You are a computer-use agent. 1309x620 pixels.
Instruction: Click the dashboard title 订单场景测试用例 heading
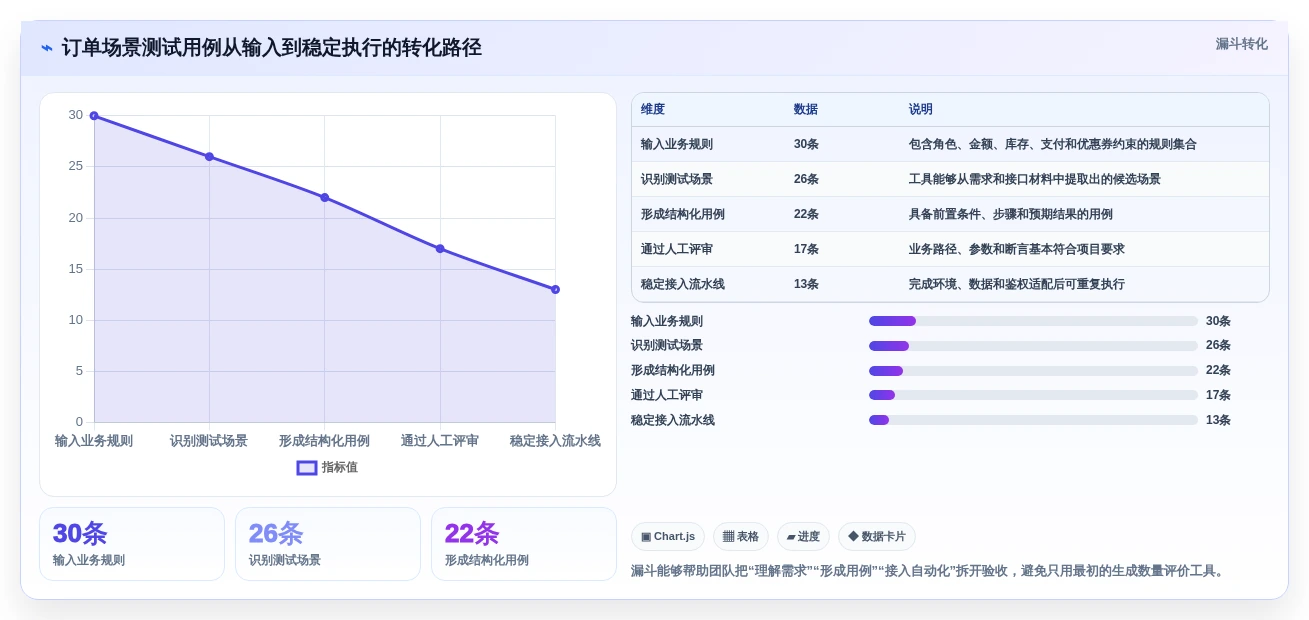(x=271, y=48)
